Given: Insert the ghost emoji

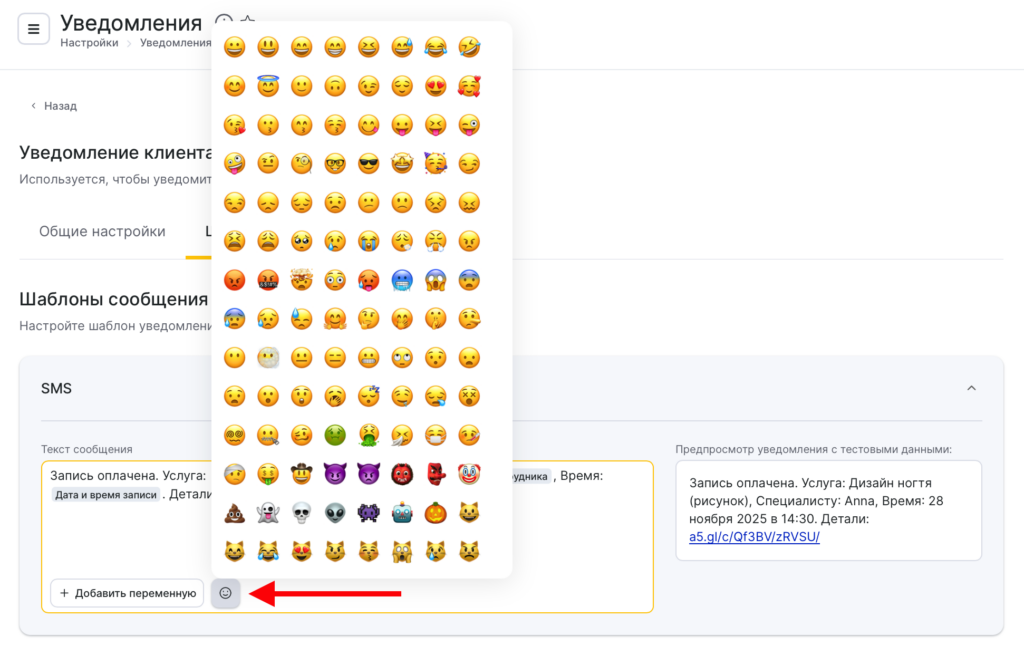Looking at the screenshot, I should pos(268,513).
